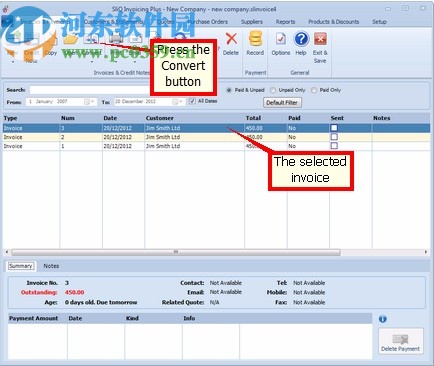This screenshot has width=434, height=366.
Task: Click the horizontal scrollbar left arrow
Action: 7,252
